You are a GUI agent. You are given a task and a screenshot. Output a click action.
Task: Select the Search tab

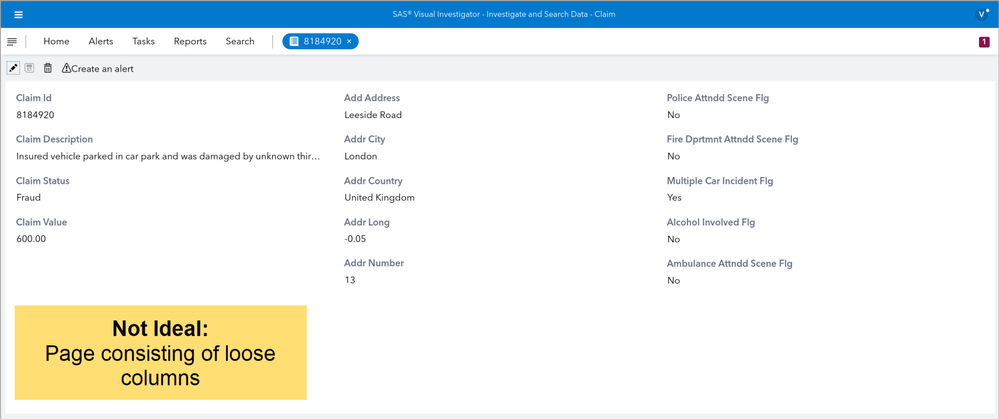240,42
